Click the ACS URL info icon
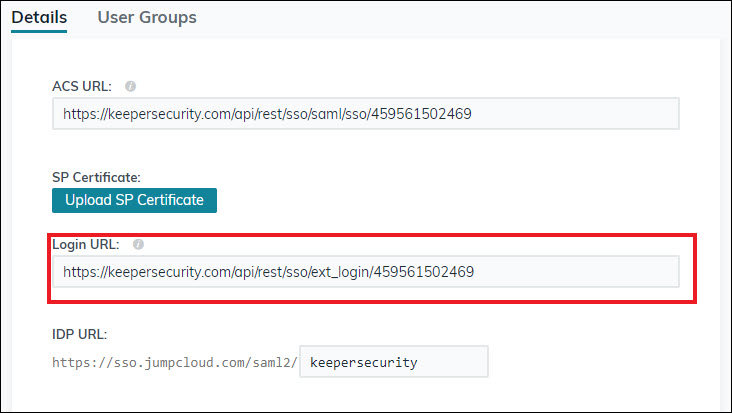Viewport: 732px width, 413px height. 130,87
